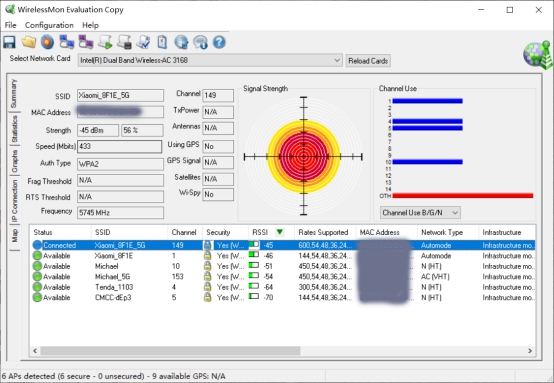Open the Help menu
Screen dimensions: 554x383
[90, 25]
